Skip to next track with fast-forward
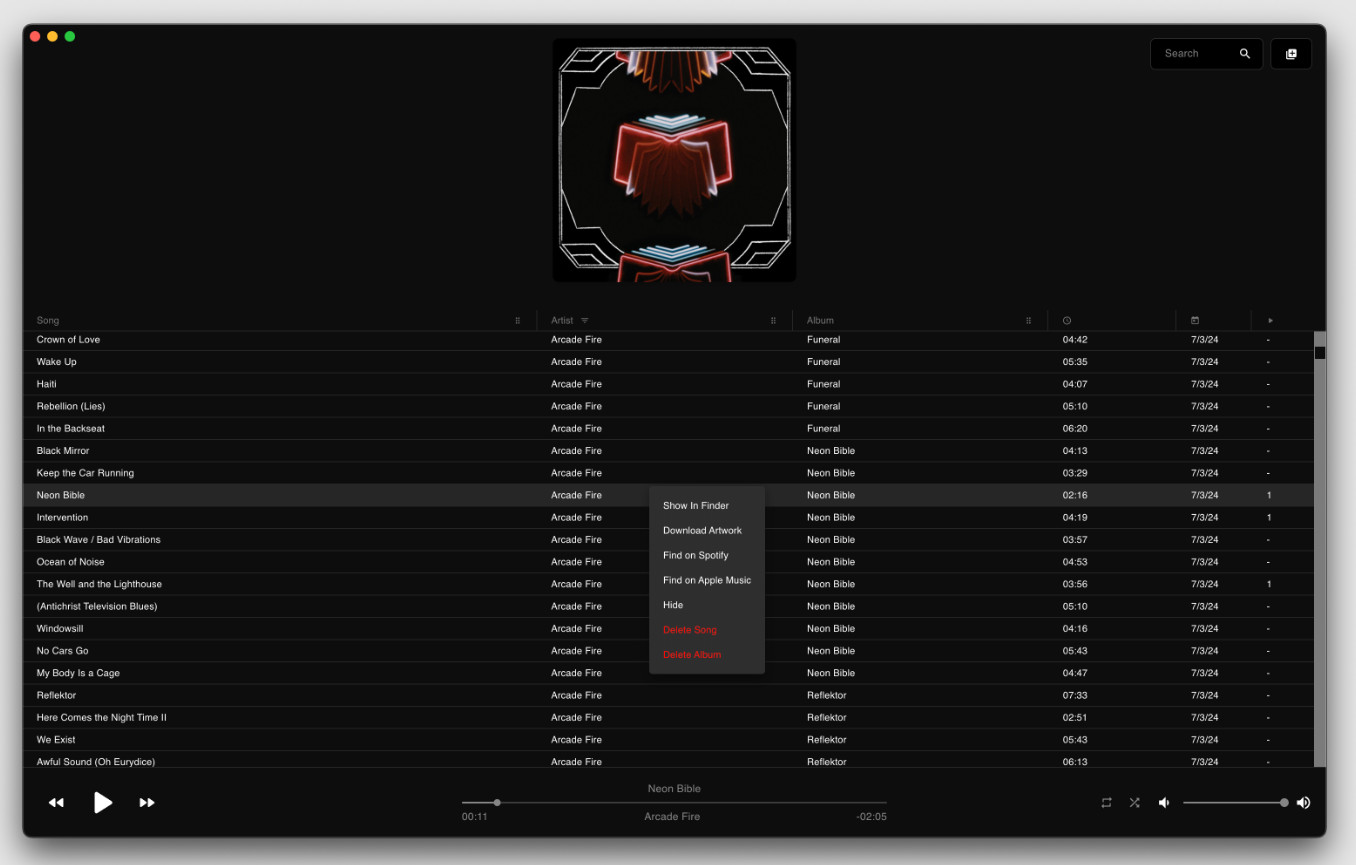 [x=147, y=802]
